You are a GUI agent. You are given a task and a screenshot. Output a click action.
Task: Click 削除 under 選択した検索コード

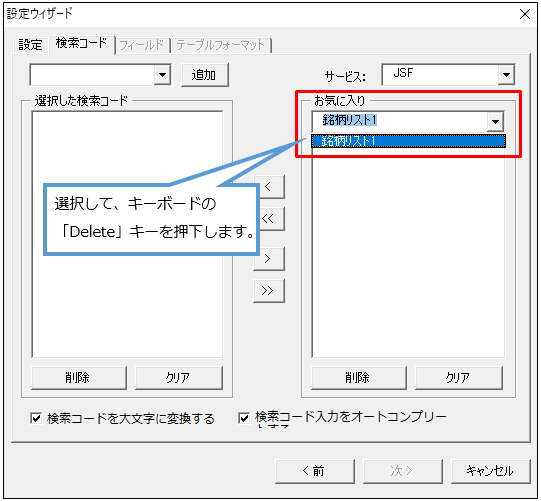tap(79, 378)
